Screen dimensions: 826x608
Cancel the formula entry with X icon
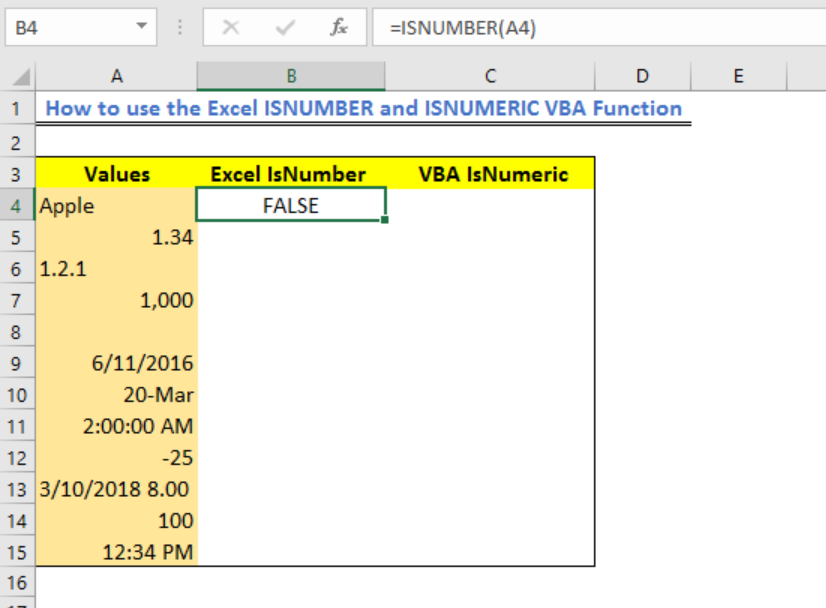(x=231, y=27)
